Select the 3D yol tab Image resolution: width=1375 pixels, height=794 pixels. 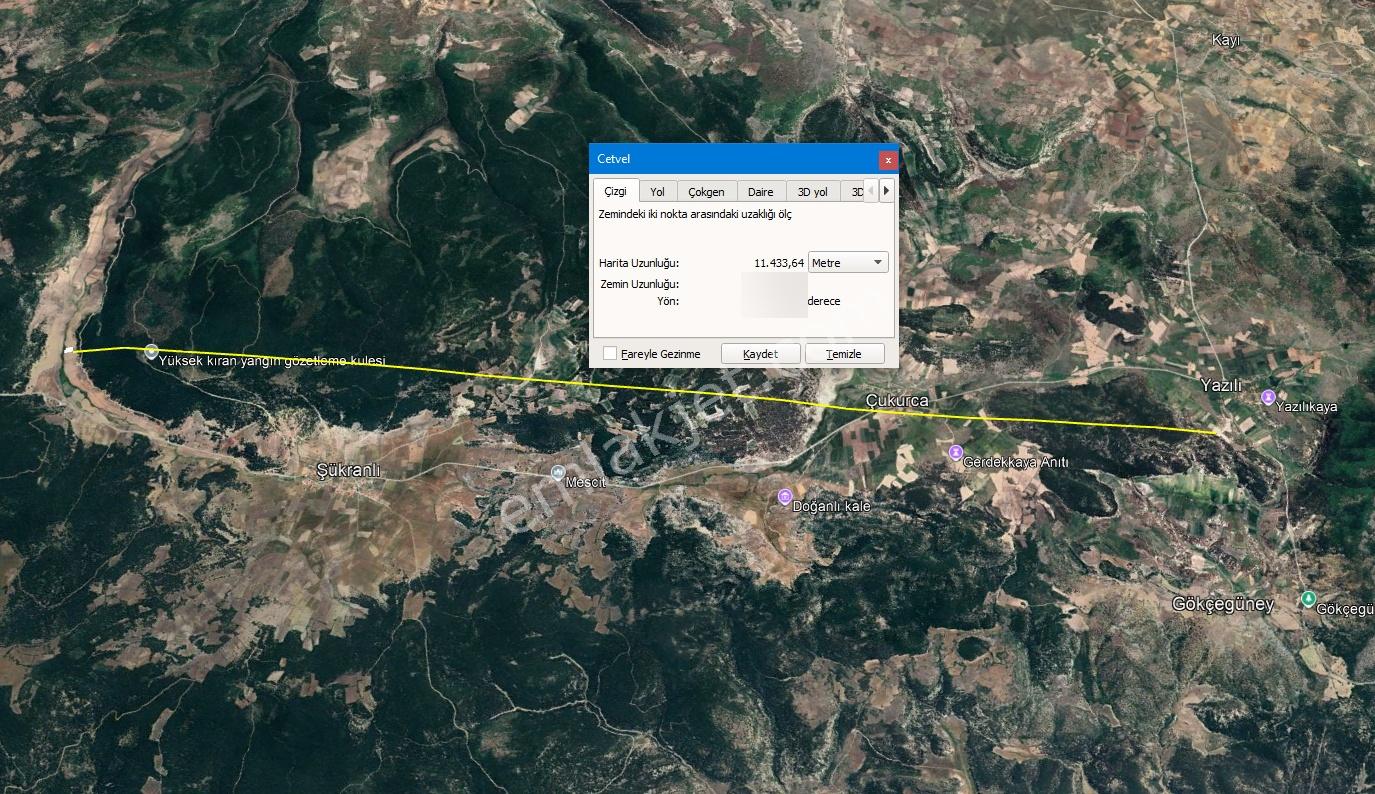coord(813,192)
